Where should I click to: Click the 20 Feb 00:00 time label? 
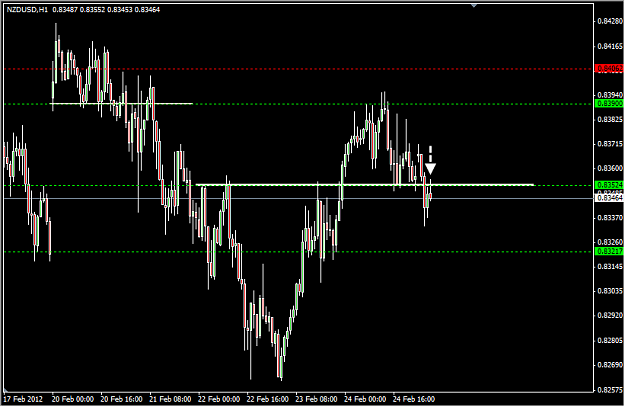[73, 399]
